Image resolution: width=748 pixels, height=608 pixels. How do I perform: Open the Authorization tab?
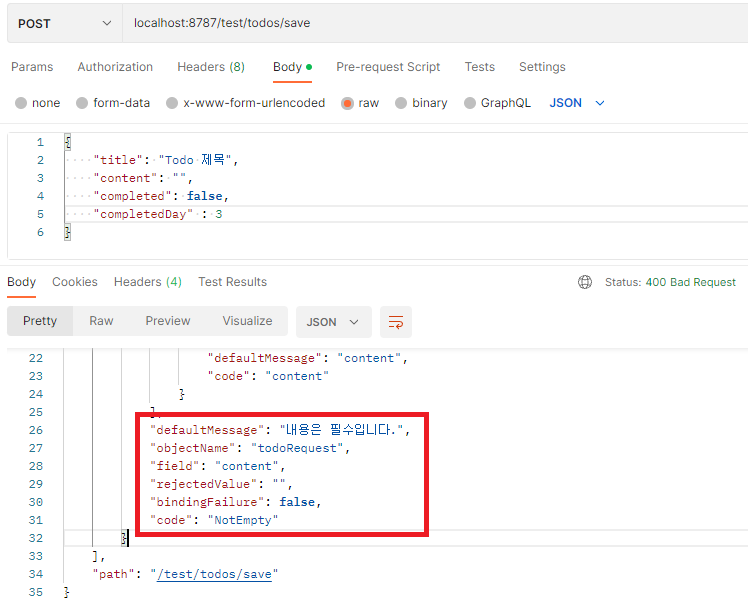coord(115,67)
